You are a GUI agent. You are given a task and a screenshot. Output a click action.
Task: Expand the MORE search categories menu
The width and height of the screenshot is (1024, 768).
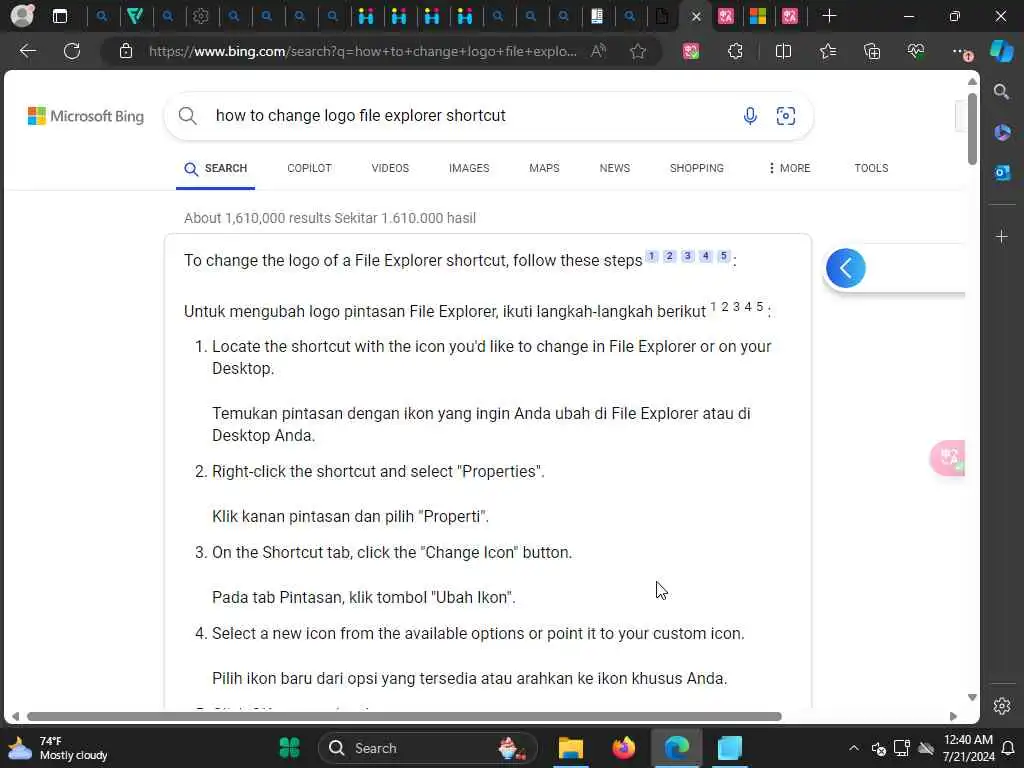(789, 168)
